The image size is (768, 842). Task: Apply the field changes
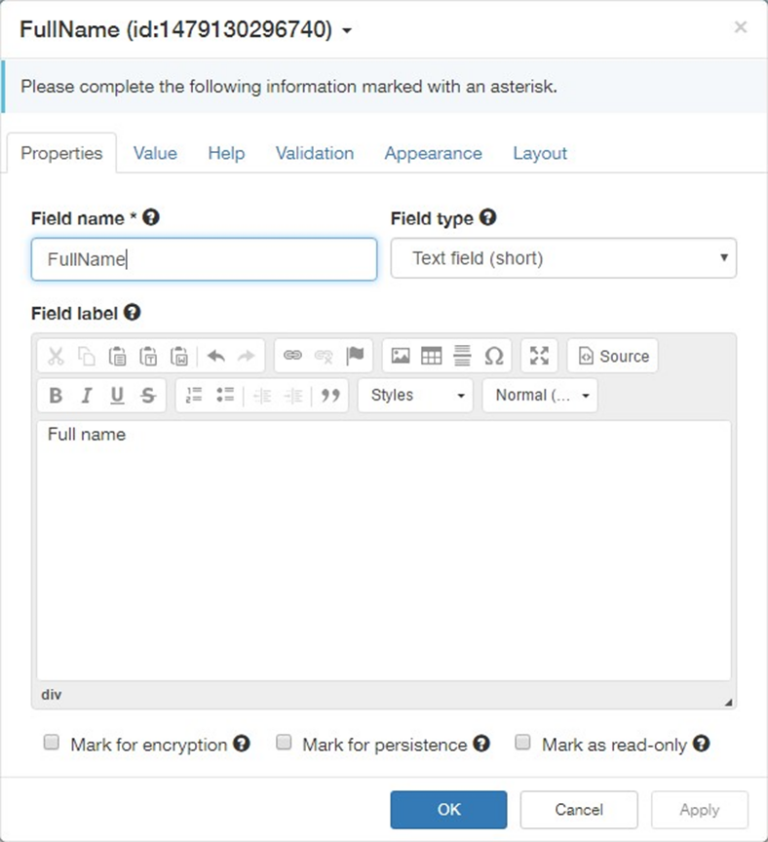pos(700,810)
